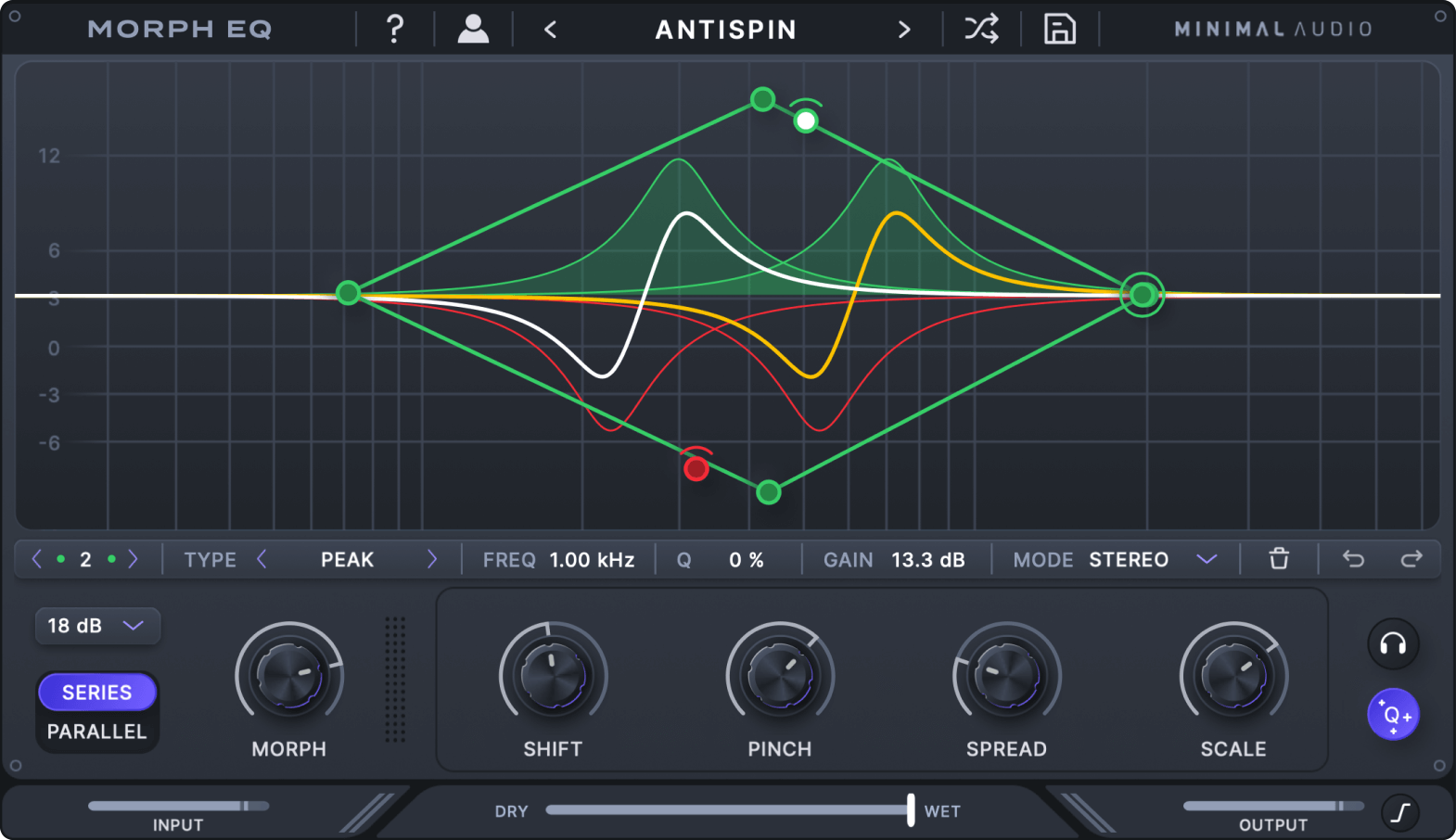This screenshot has width=1456, height=840.
Task: Randomize preset with the shuffle icon
Action: pyautogui.click(x=981, y=30)
